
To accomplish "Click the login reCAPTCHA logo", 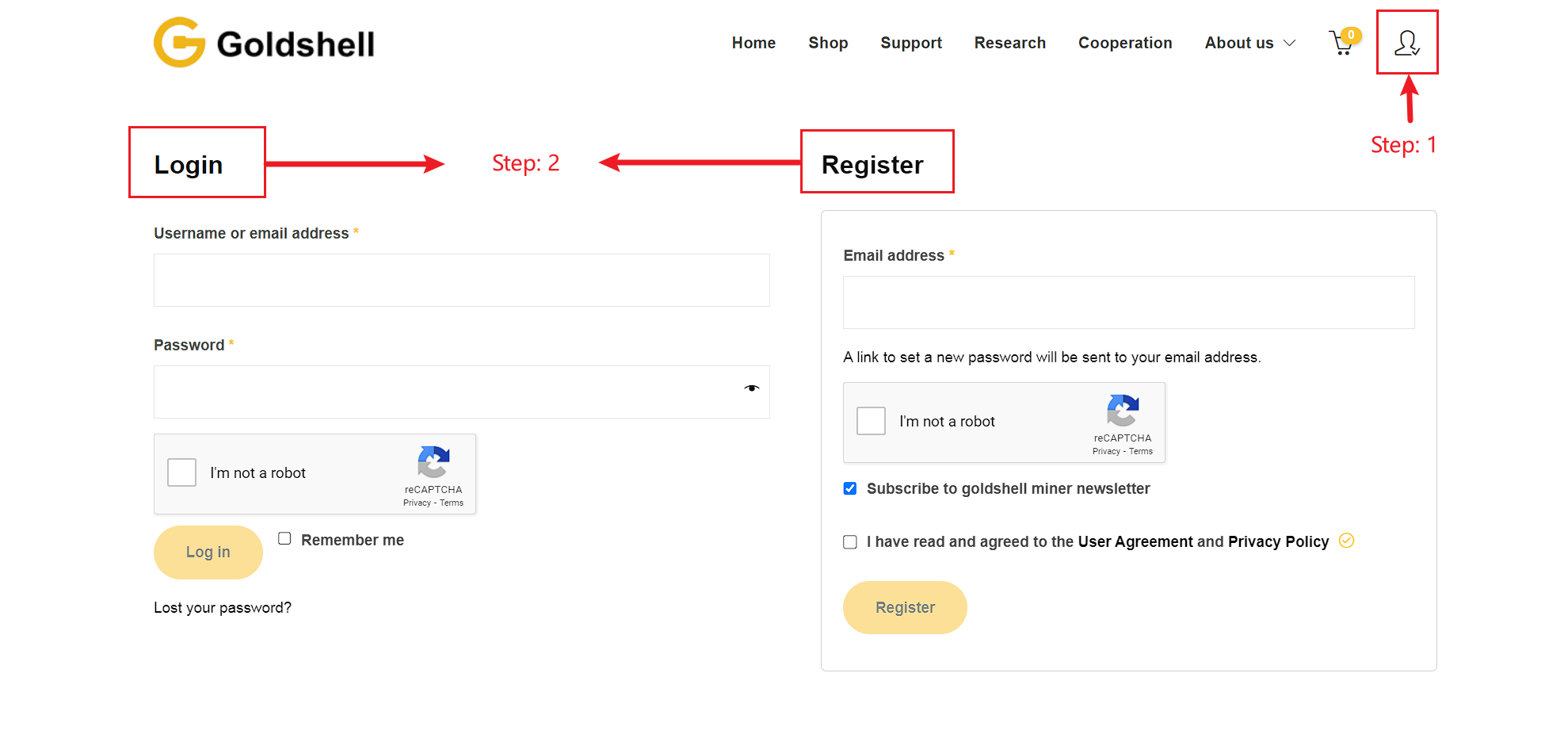I will click(433, 462).
